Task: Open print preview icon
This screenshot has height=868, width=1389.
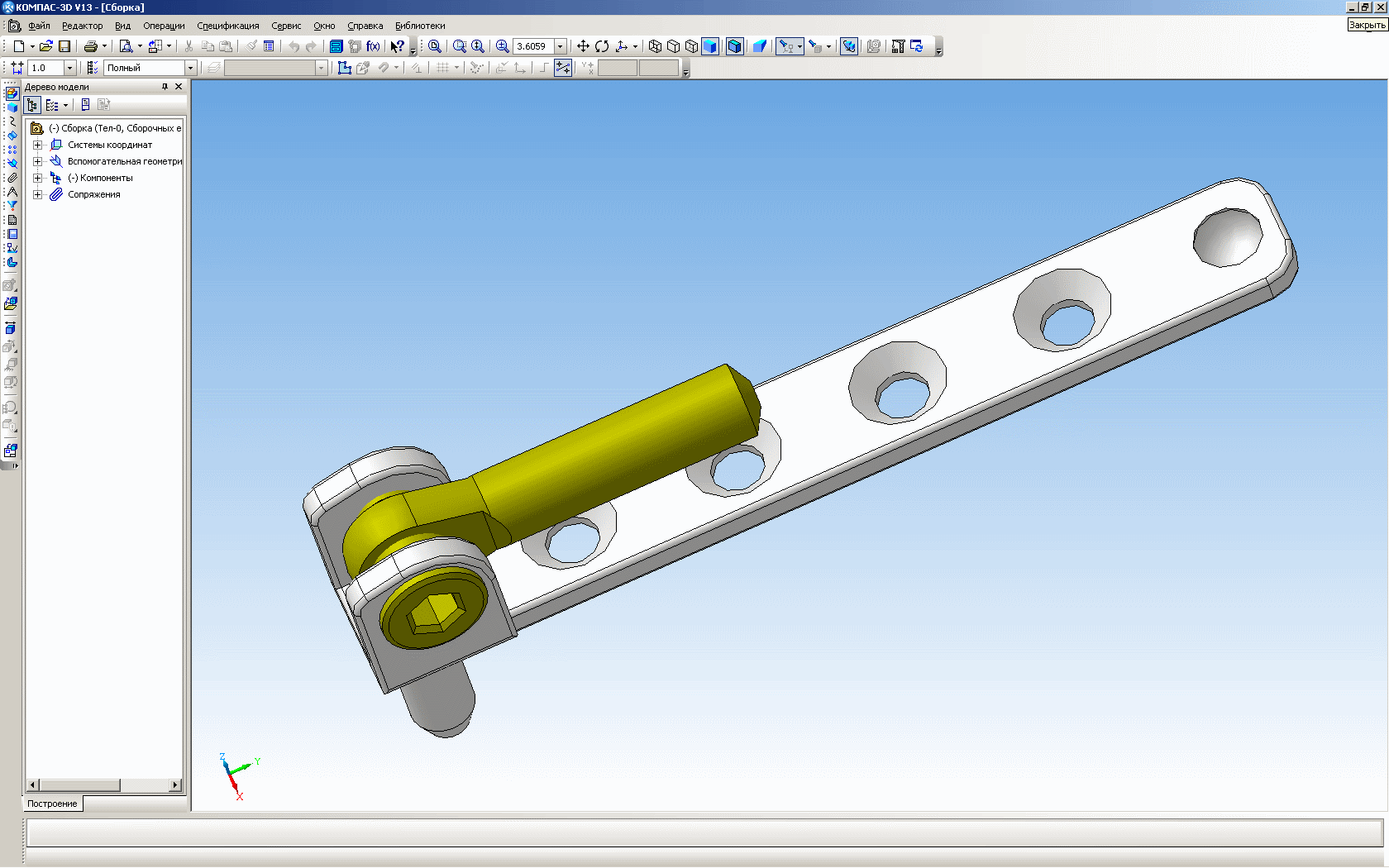Action: coord(126,46)
